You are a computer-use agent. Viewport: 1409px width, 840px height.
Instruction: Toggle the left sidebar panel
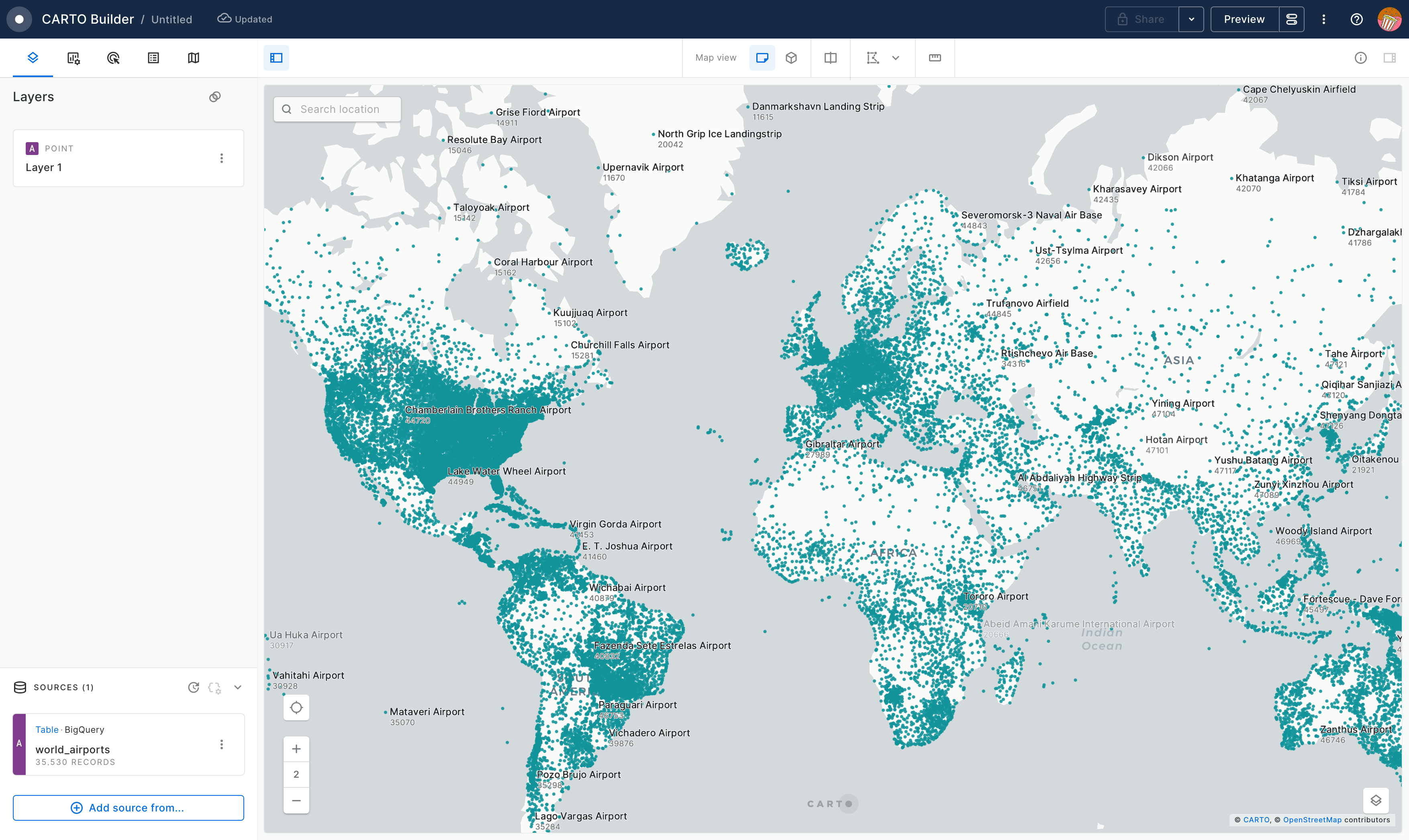(x=276, y=58)
